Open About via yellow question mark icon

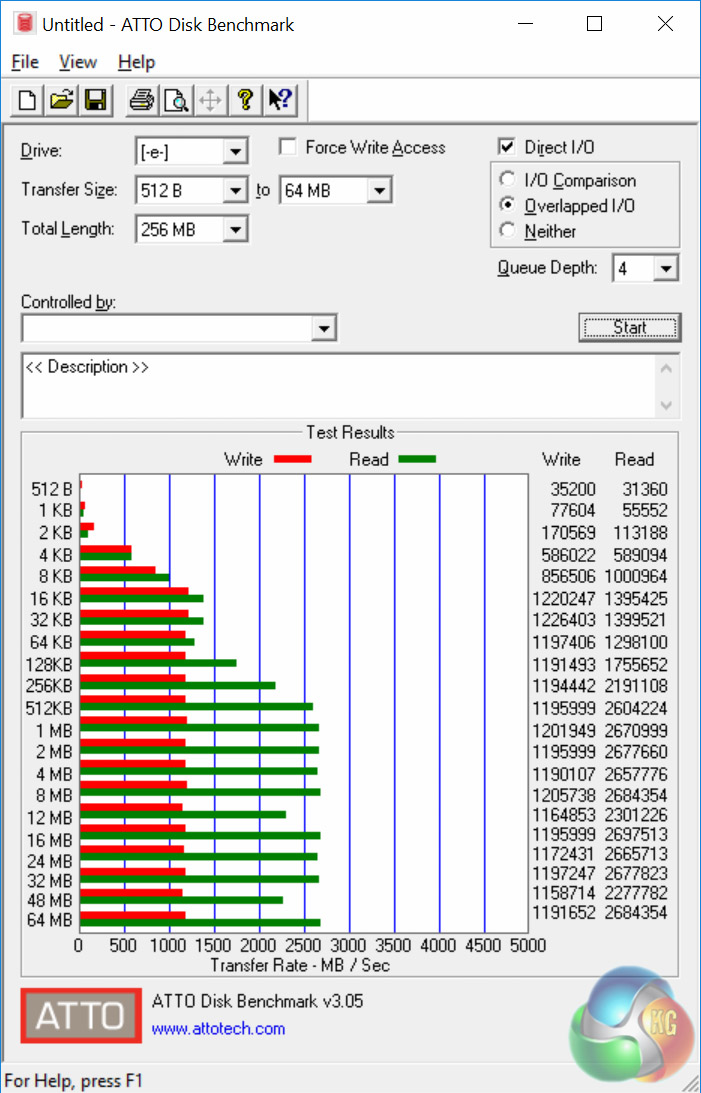coord(245,100)
